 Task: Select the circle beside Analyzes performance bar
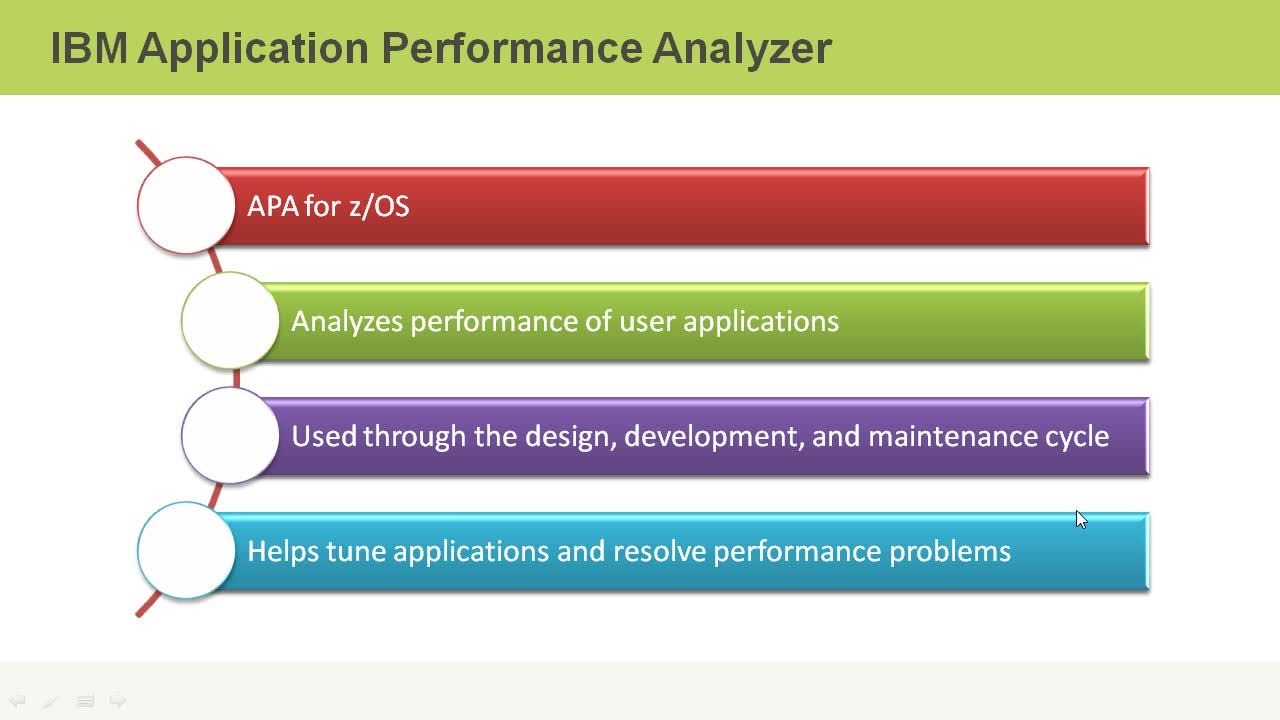click(229, 320)
